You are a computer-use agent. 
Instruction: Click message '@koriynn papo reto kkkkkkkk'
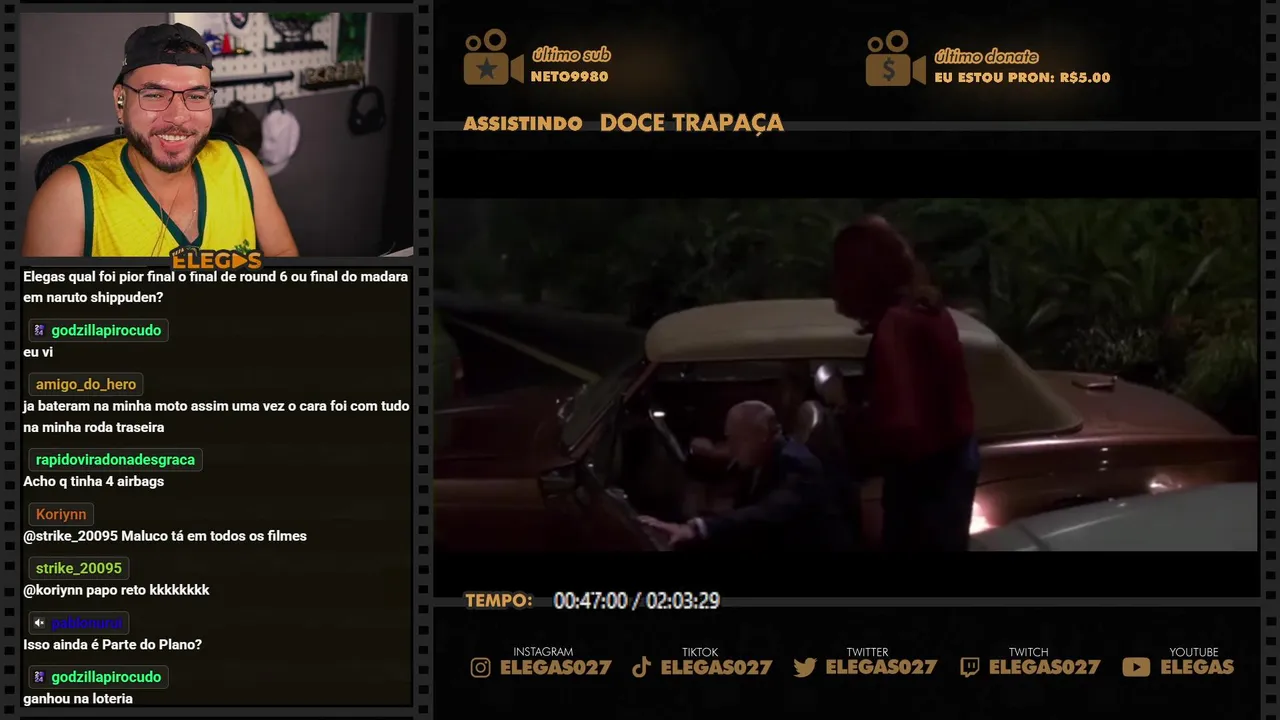(116, 590)
